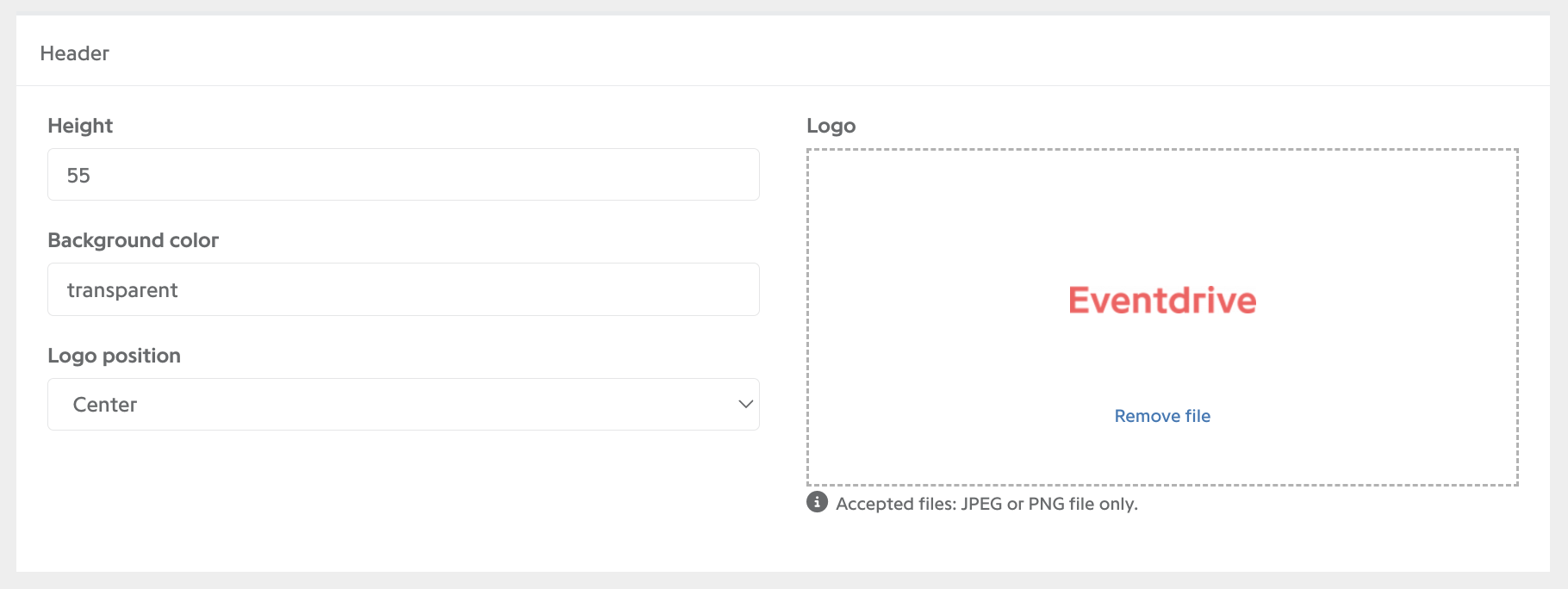1568x589 pixels.
Task: Focus the Height input field
Action: pyautogui.click(x=403, y=175)
